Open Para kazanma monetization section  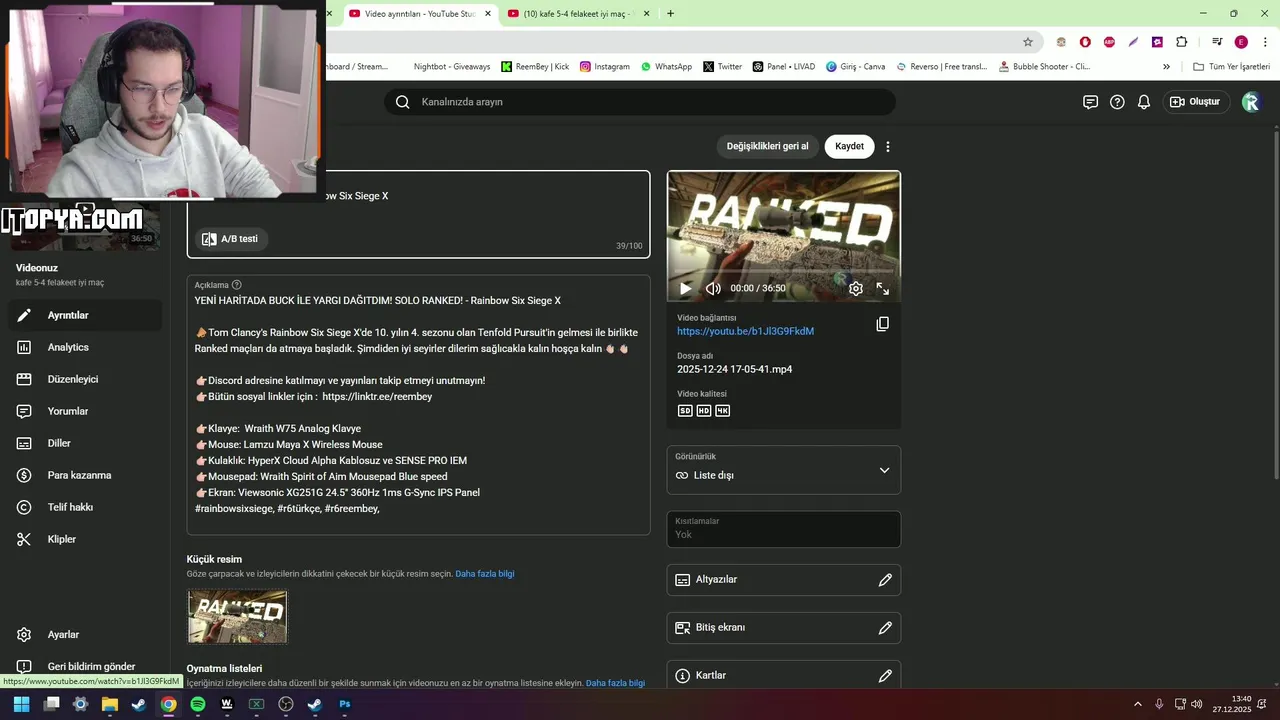pyautogui.click(x=85, y=475)
